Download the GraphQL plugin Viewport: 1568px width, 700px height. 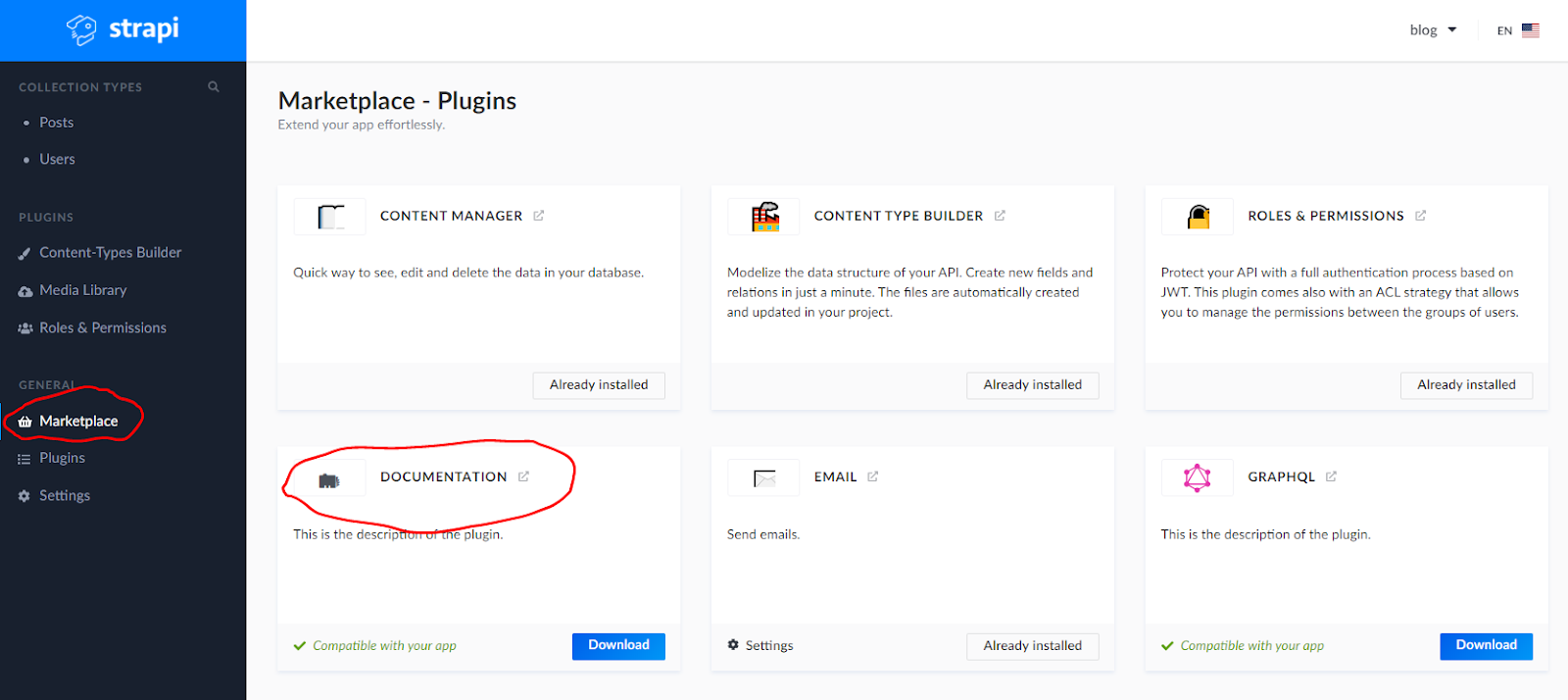point(1486,646)
